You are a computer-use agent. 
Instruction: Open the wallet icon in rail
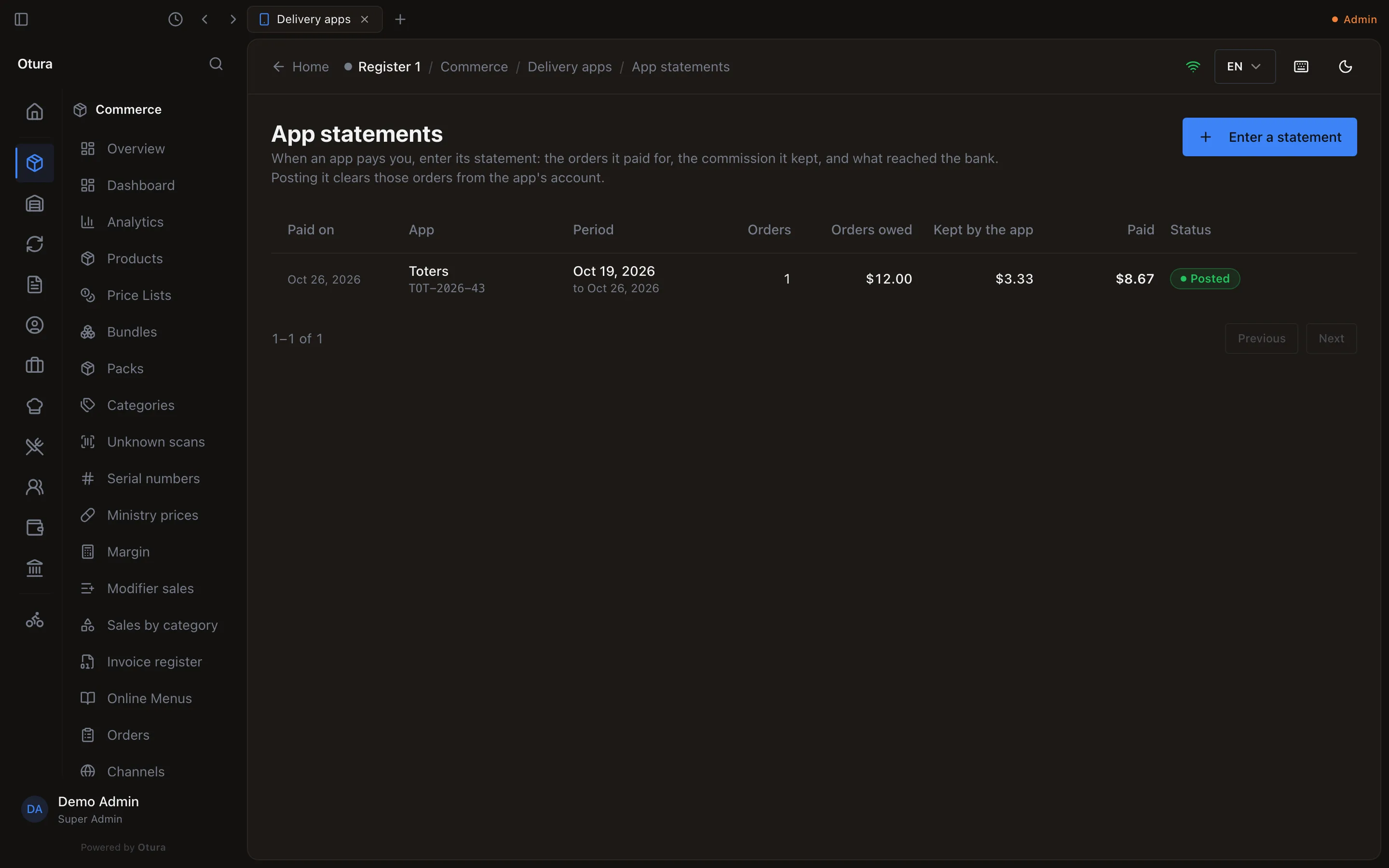tap(34, 528)
